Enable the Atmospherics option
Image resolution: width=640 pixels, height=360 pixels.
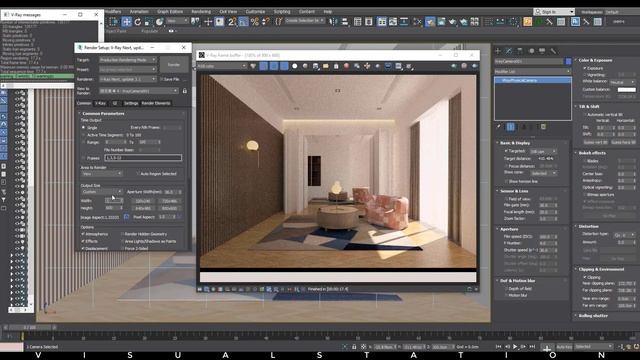83,234
